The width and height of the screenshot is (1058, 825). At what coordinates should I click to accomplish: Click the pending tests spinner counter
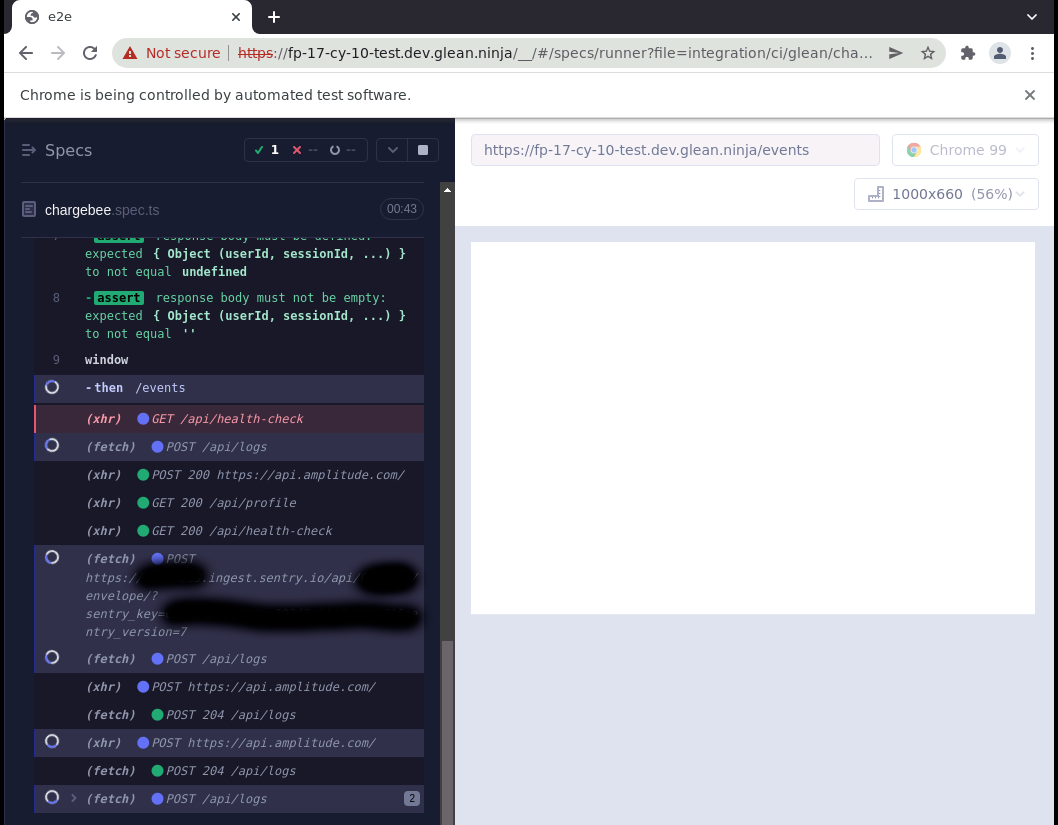[342, 150]
